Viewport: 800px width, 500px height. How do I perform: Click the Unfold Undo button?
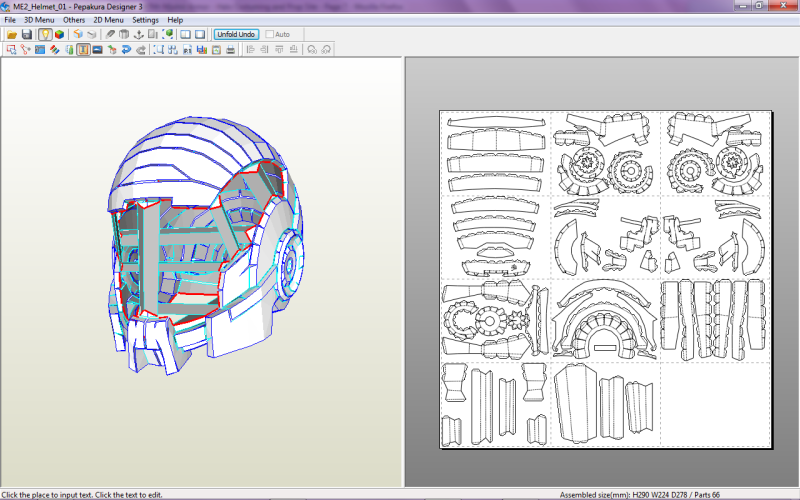pos(236,34)
